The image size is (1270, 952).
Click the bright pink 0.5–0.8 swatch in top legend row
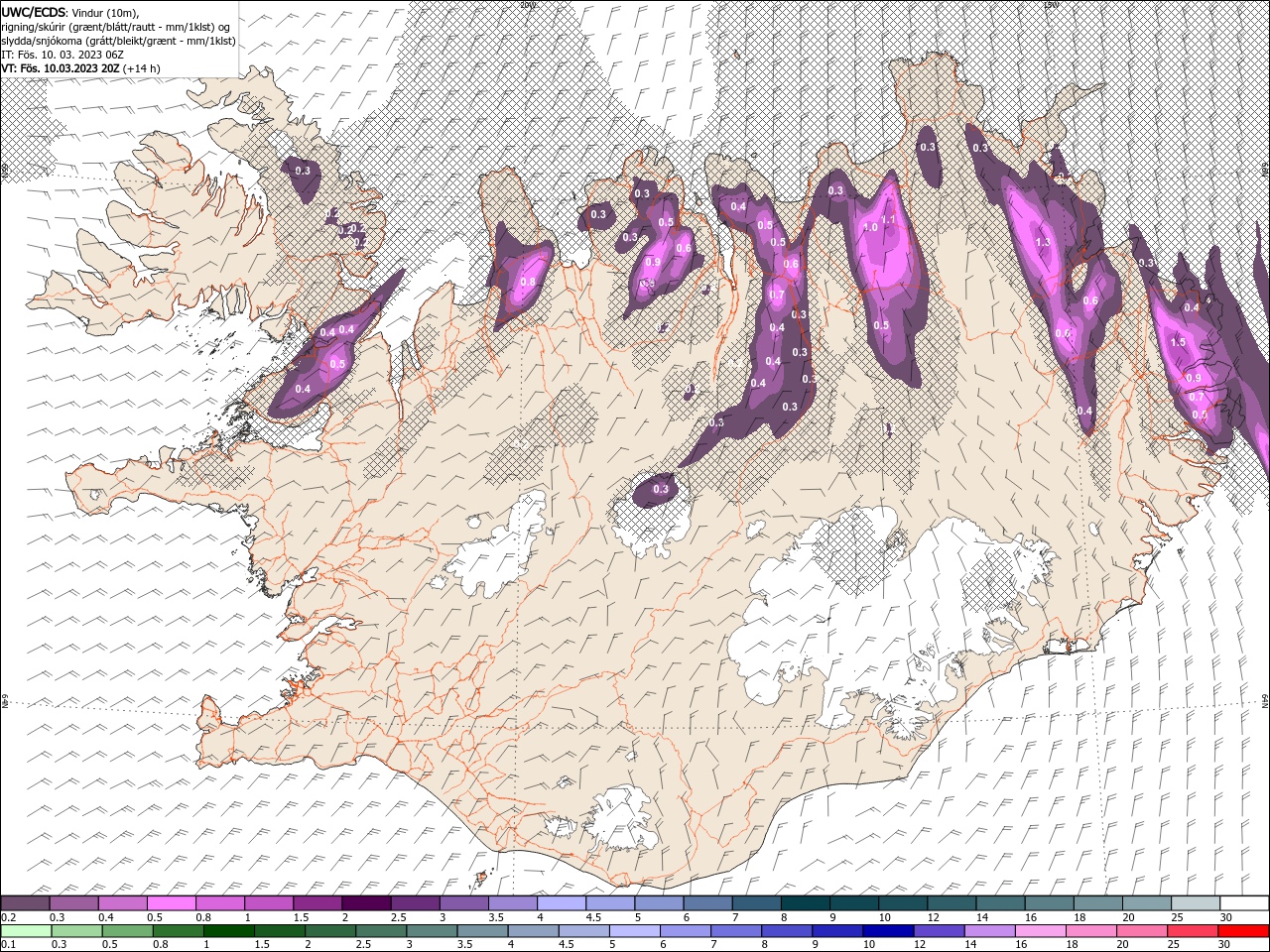(x=171, y=903)
